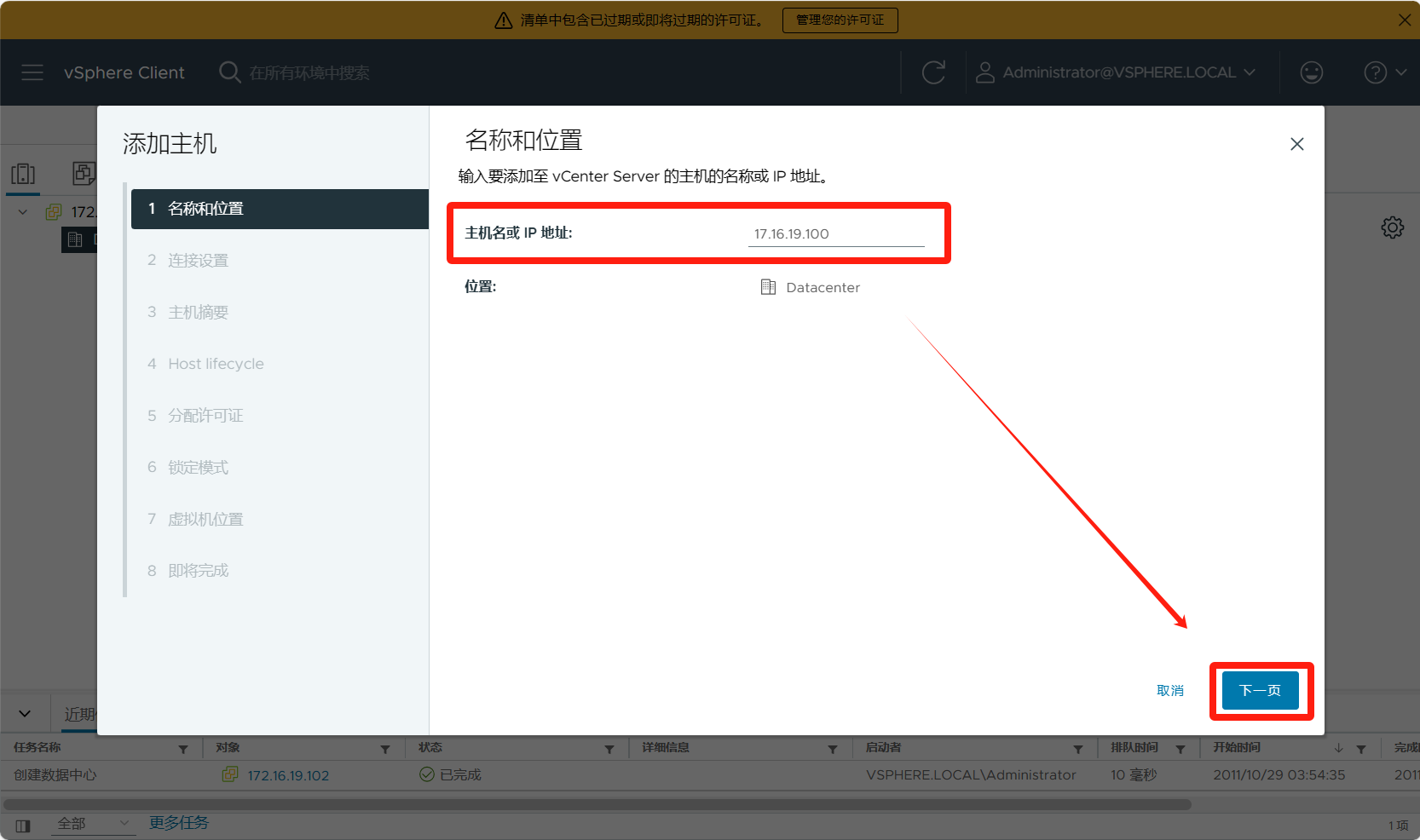The width and height of the screenshot is (1420, 840).
Task: Open the vSphere Client hamburger menu
Action: (32, 72)
